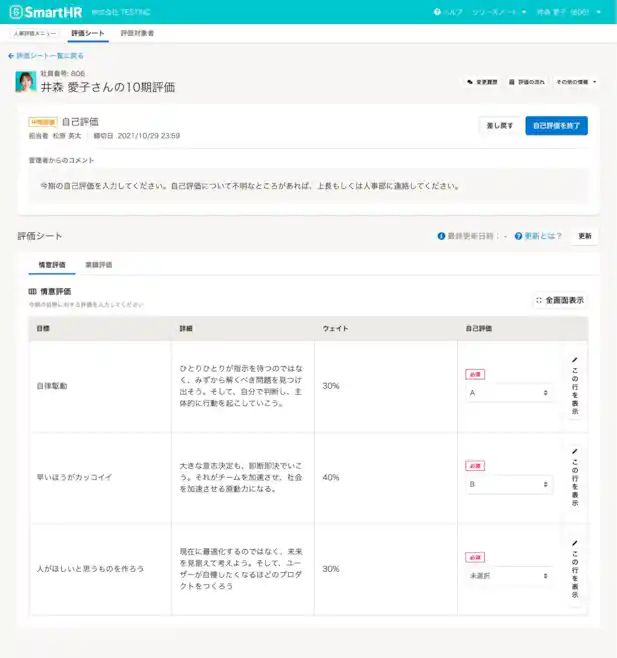Click the employee profile photo
617x658 pixels.
click(x=26, y=81)
